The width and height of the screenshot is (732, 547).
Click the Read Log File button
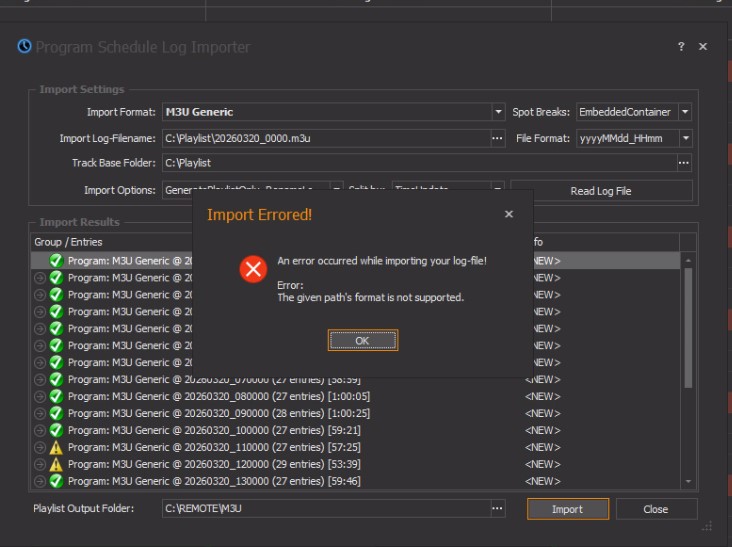coord(600,190)
